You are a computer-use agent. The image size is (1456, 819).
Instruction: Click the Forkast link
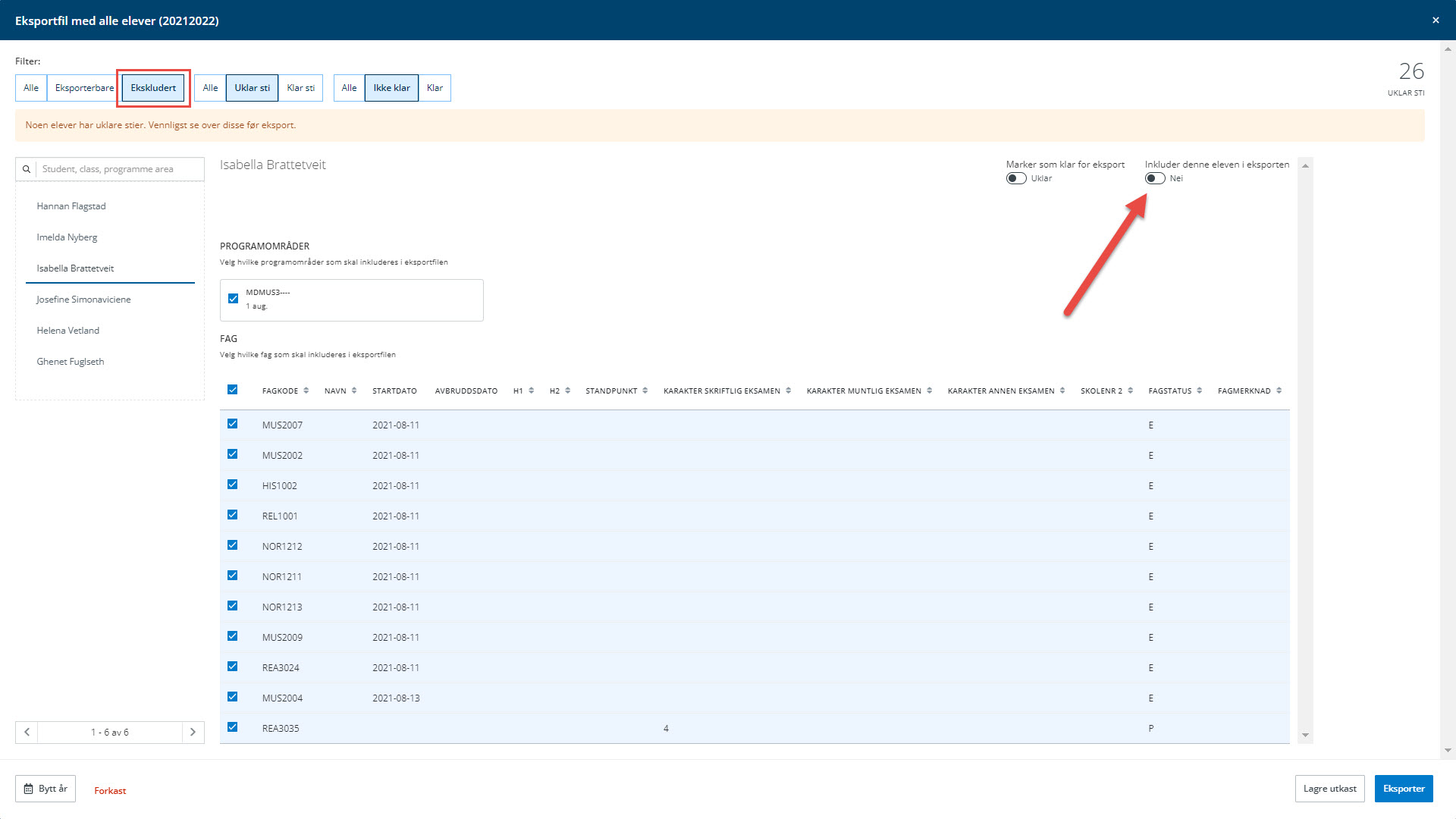click(x=110, y=791)
